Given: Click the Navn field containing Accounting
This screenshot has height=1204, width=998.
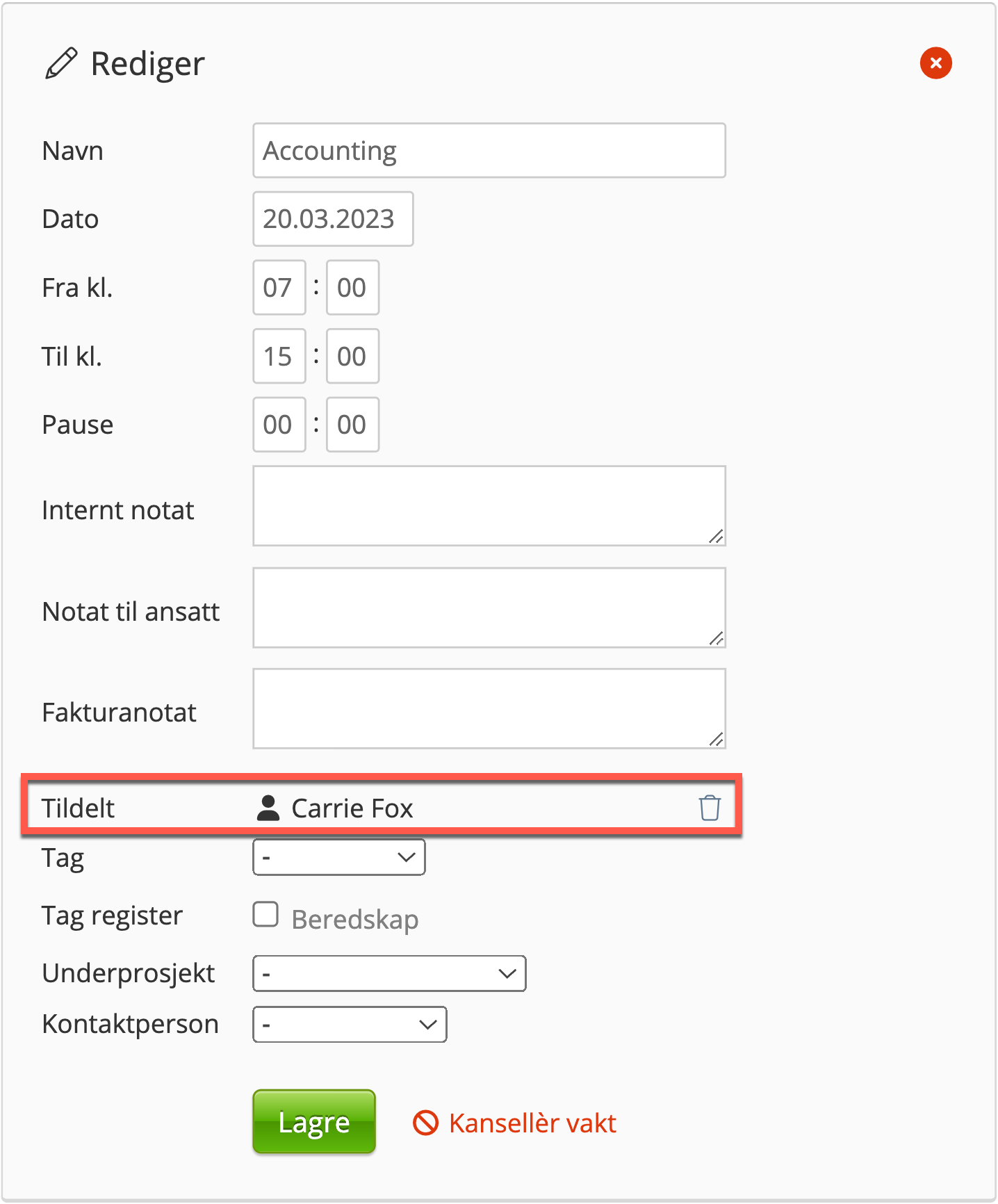Looking at the screenshot, I should [489, 151].
